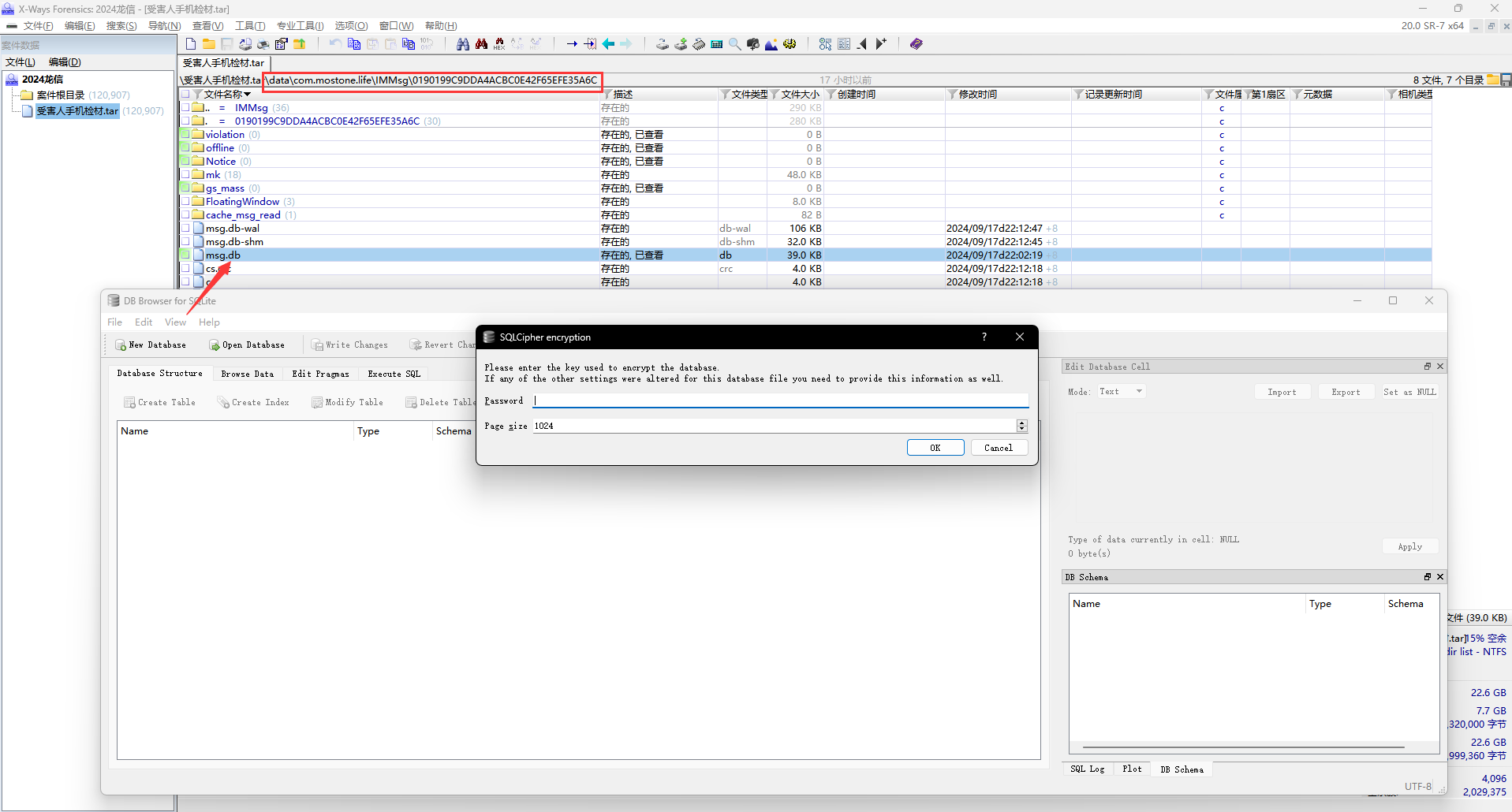1512x812 pixels.
Task: Open the 工具(T) menu in X-Ways
Action: pos(250,26)
